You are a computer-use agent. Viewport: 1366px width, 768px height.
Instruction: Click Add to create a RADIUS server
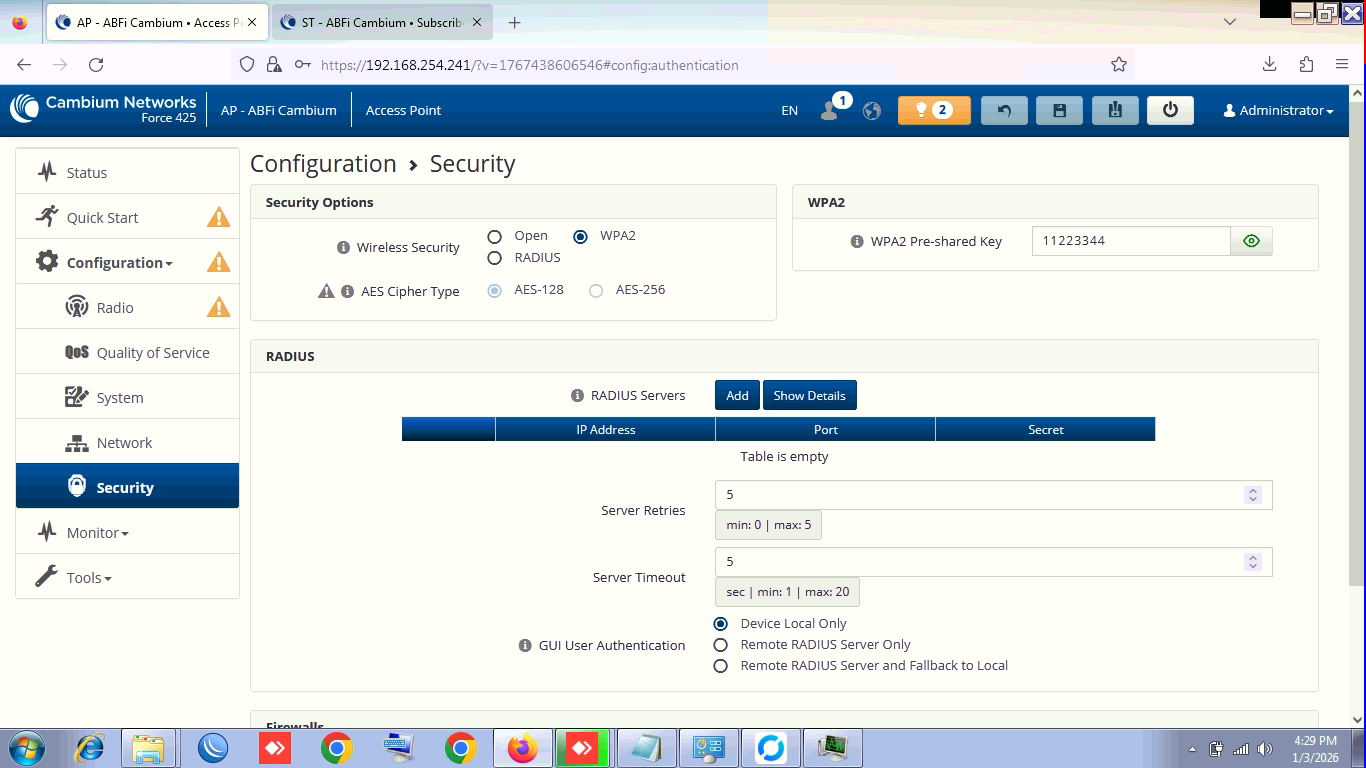737,395
